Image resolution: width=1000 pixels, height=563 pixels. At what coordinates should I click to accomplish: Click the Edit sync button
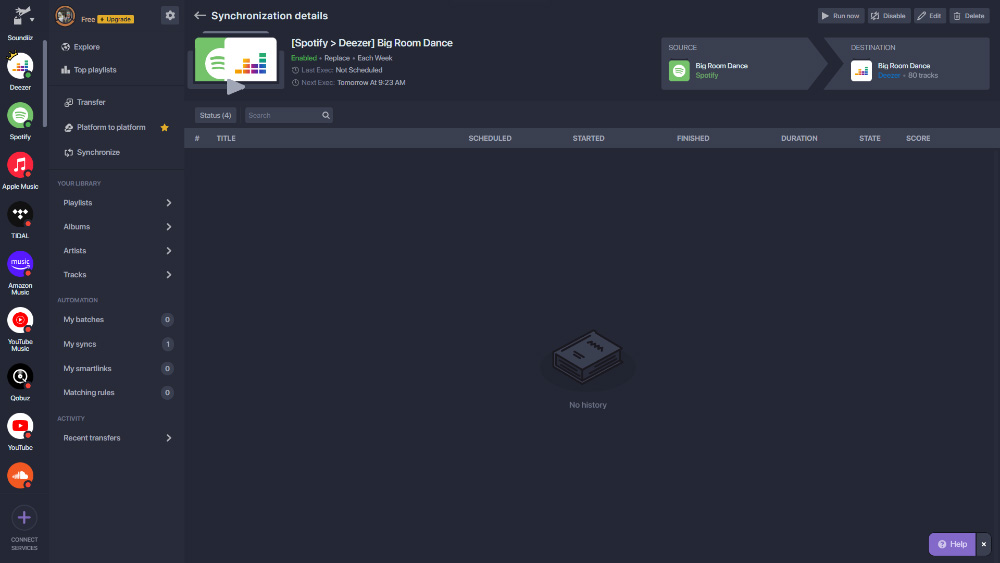click(930, 16)
